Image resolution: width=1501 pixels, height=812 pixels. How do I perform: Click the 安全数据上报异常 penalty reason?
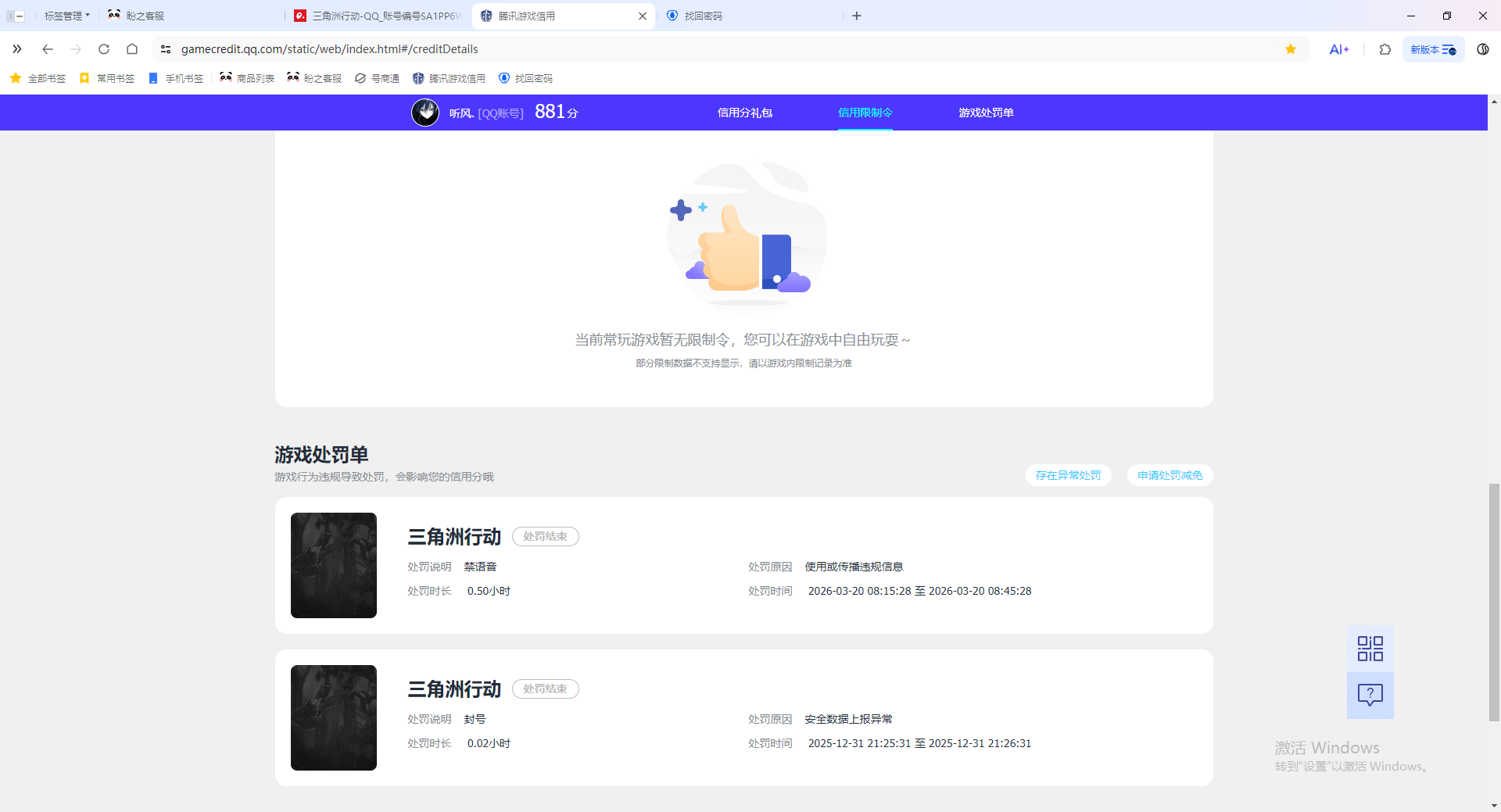(x=848, y=719)
